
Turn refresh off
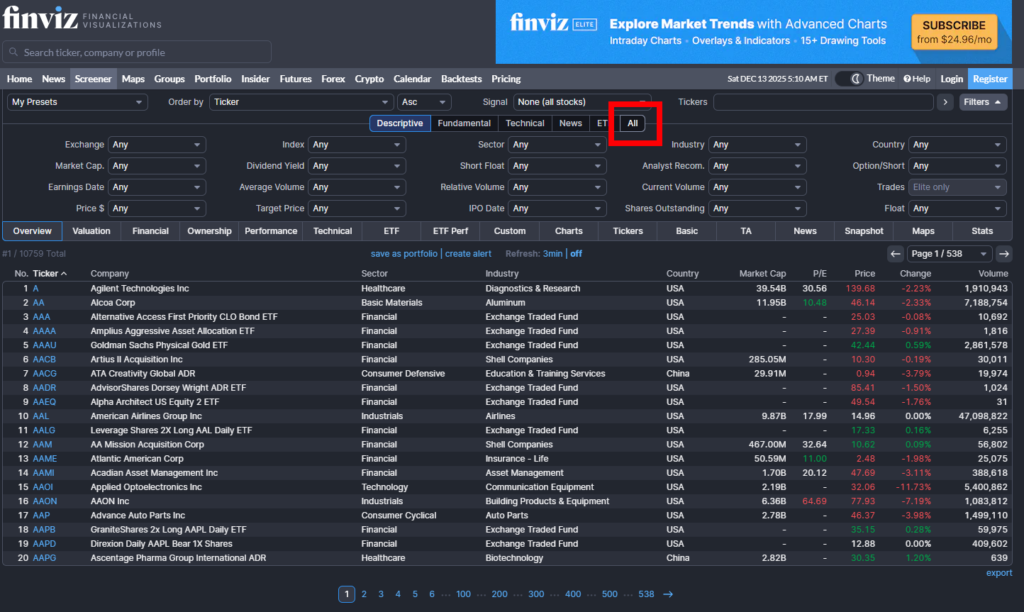coord(575,253)
